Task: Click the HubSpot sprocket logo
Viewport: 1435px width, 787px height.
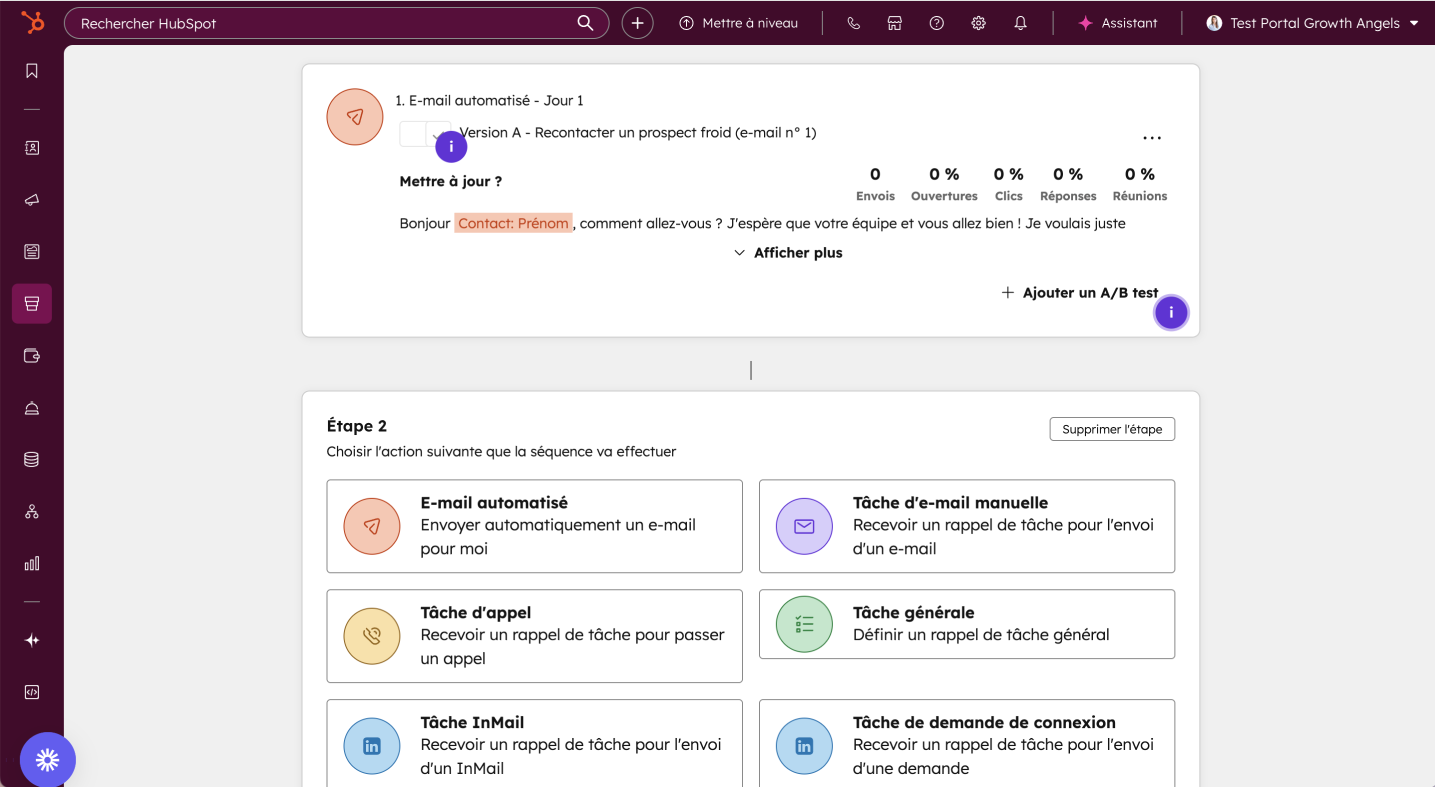Action: pyautogui.click(x=31, y=22)
